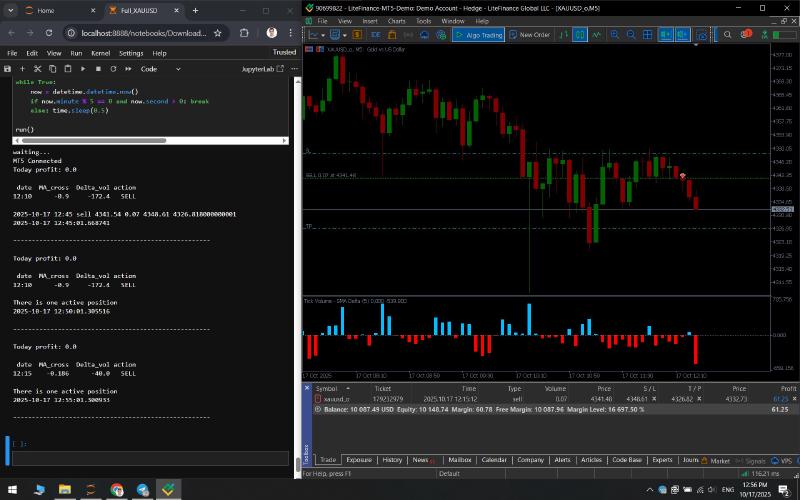Restart kernel and run all cells
Image resolution: width=800 pixels, height=500 pixels.
128,69
